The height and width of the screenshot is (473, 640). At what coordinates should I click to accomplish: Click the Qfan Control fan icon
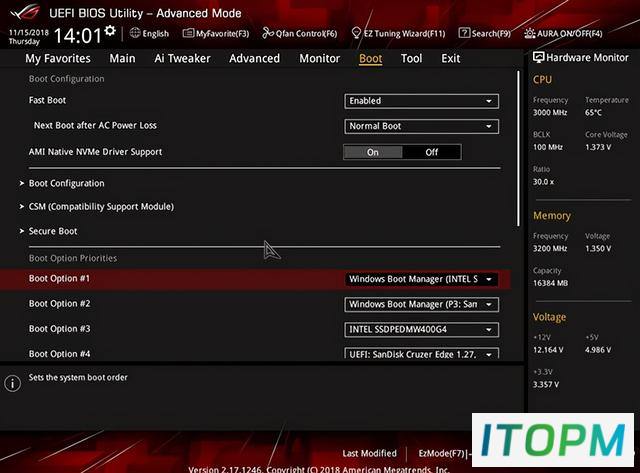tap(268, 33)
